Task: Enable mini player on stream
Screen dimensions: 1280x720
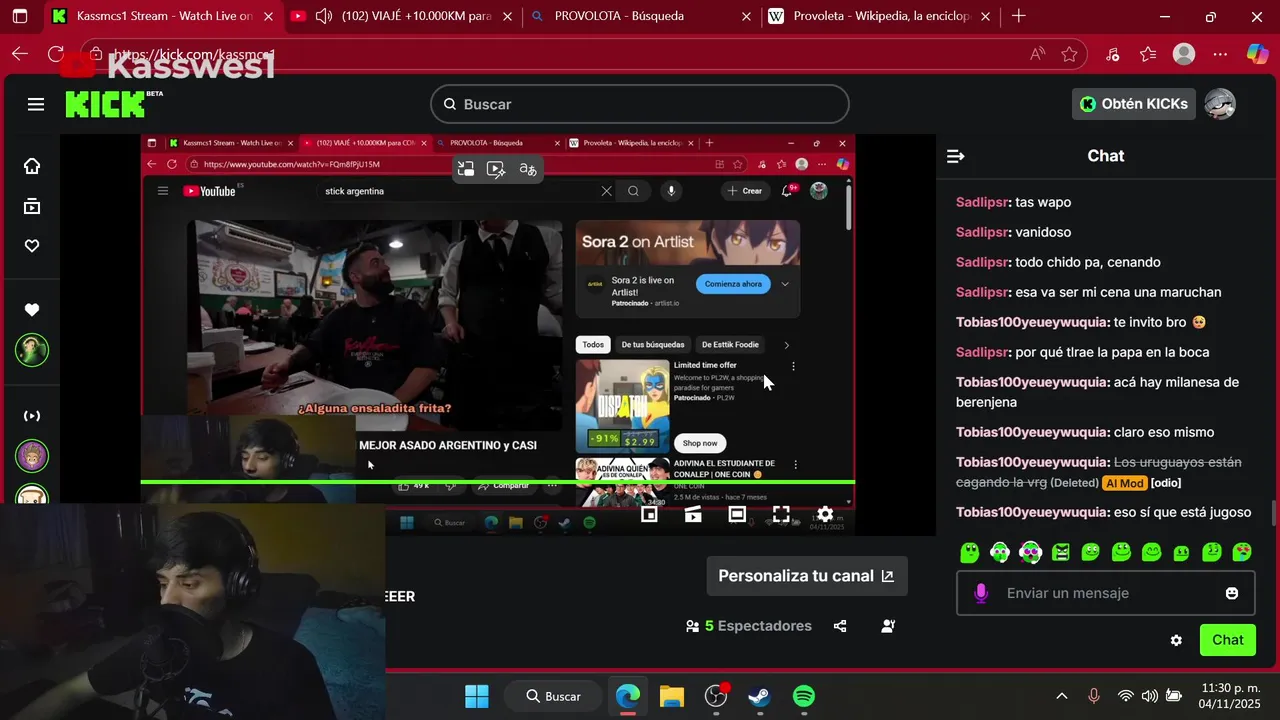Action: pyautogui.click(x=649, y=514)
